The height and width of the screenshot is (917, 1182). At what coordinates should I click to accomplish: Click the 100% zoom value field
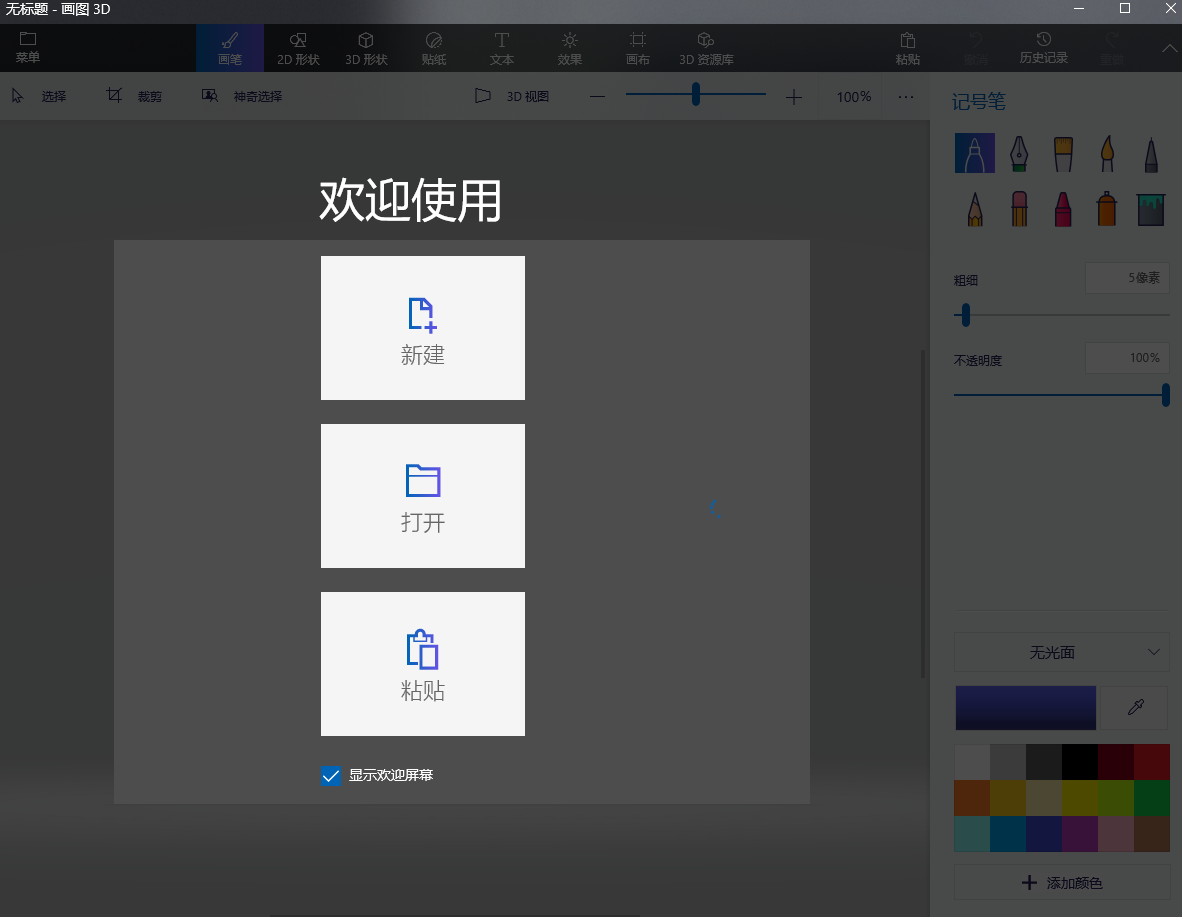click(x=854, y=97)
